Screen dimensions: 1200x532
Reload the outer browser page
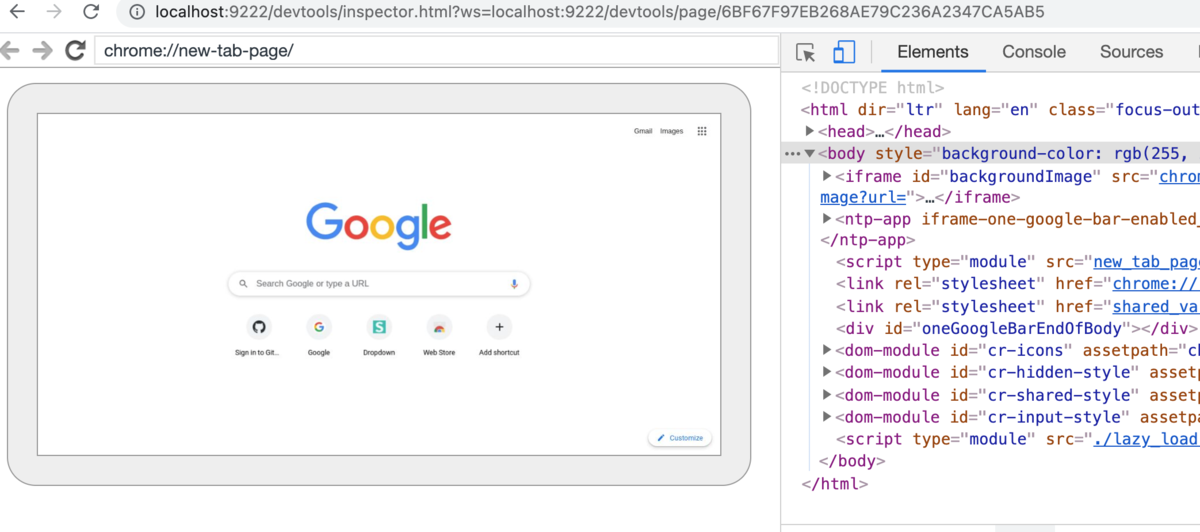coord(91,12)
